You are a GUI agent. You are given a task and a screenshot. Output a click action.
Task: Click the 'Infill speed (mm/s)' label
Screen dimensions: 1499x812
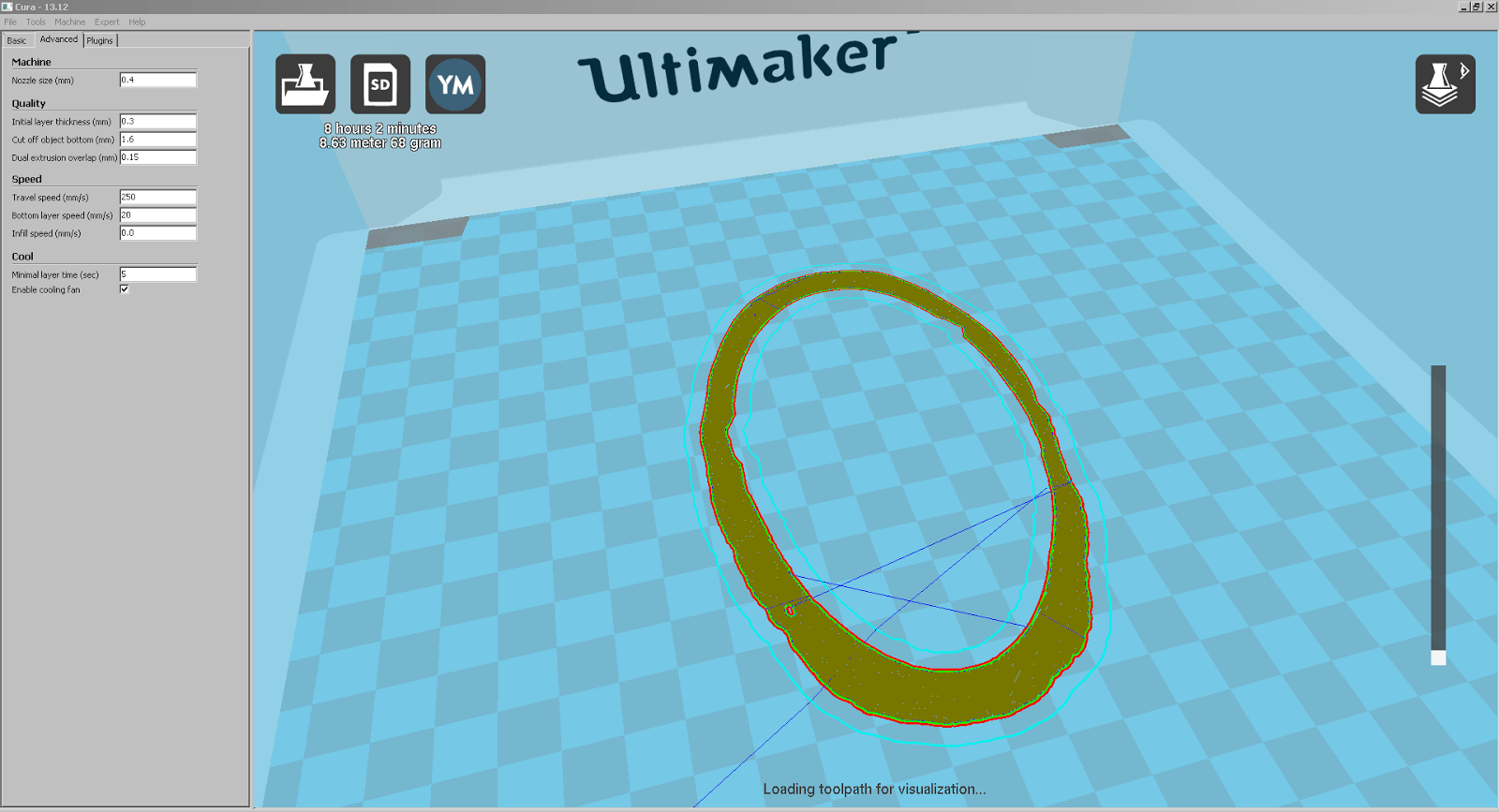click(46, 234)
